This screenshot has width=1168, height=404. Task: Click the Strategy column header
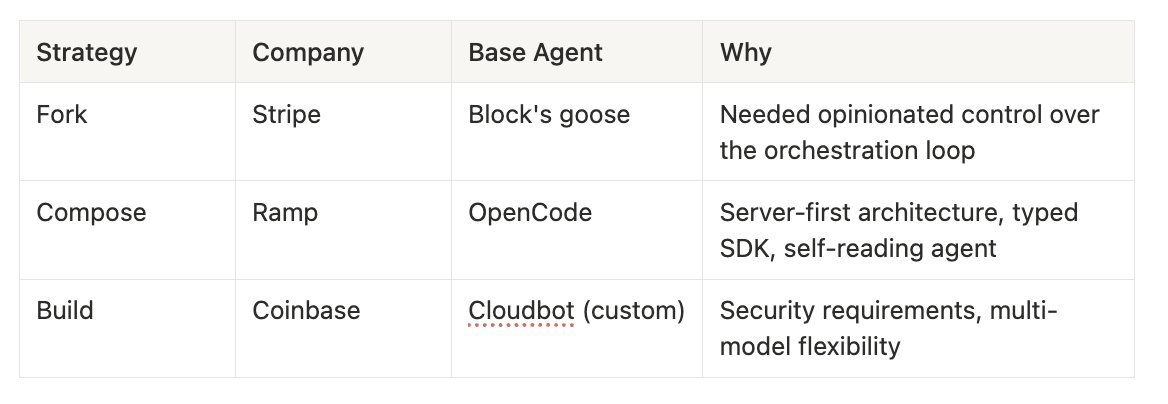(x=127, y=52)
